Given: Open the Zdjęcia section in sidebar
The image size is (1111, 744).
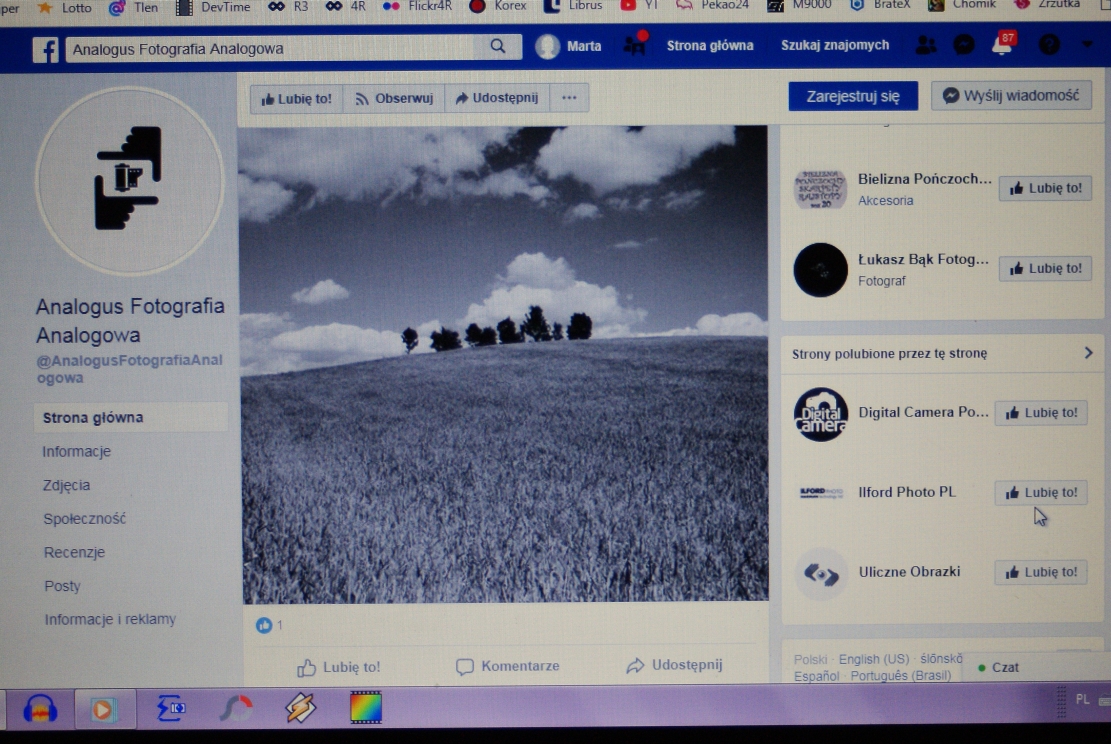Looking at the screenshot, I should (x=66, y=485).
